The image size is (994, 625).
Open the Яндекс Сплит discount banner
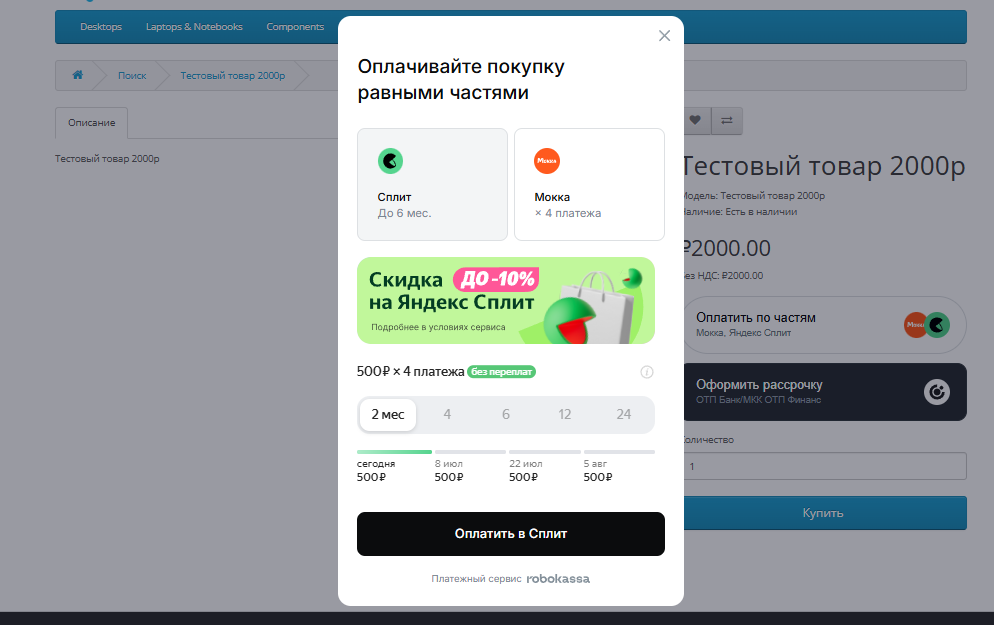(505, 300)
